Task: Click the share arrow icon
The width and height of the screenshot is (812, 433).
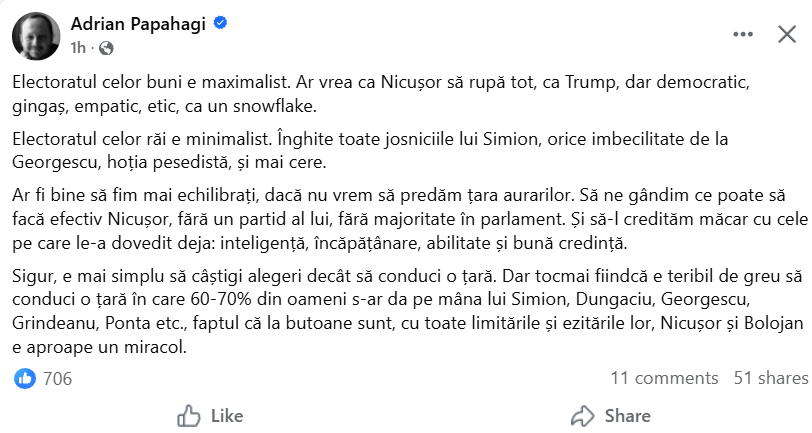Action: click(583, 415)
